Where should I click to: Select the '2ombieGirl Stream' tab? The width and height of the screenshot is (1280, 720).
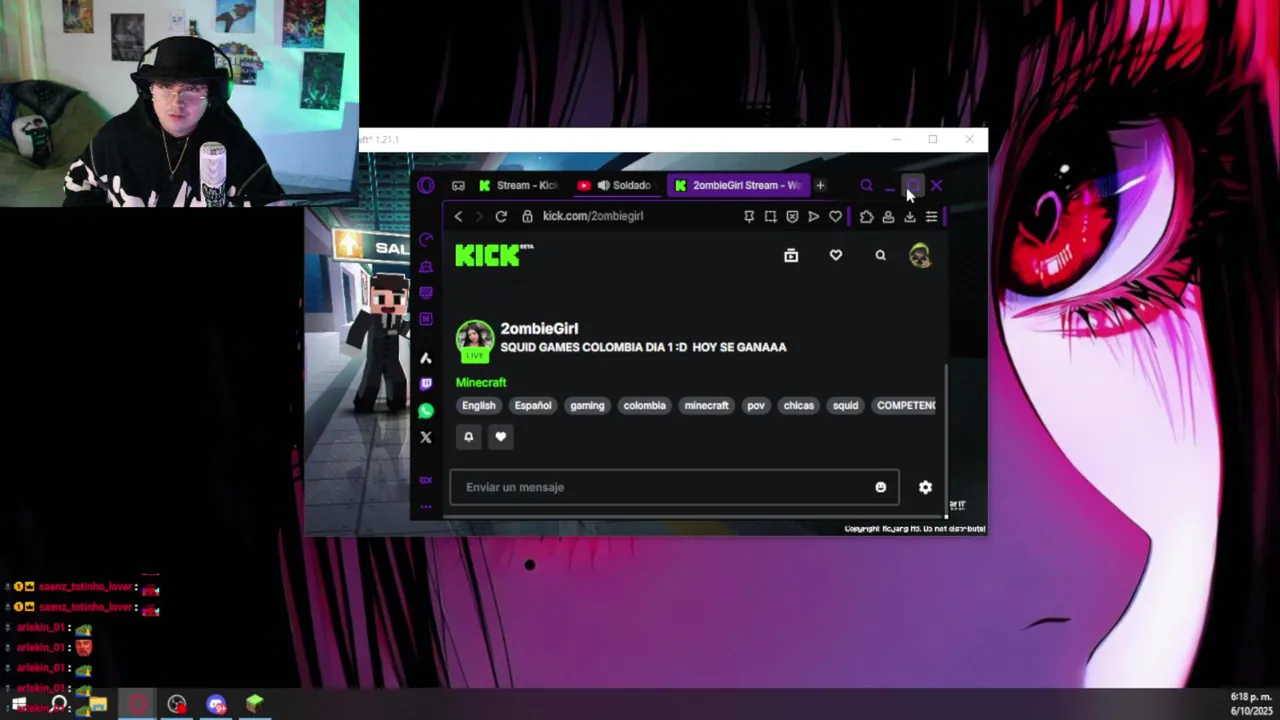point(738,185)
